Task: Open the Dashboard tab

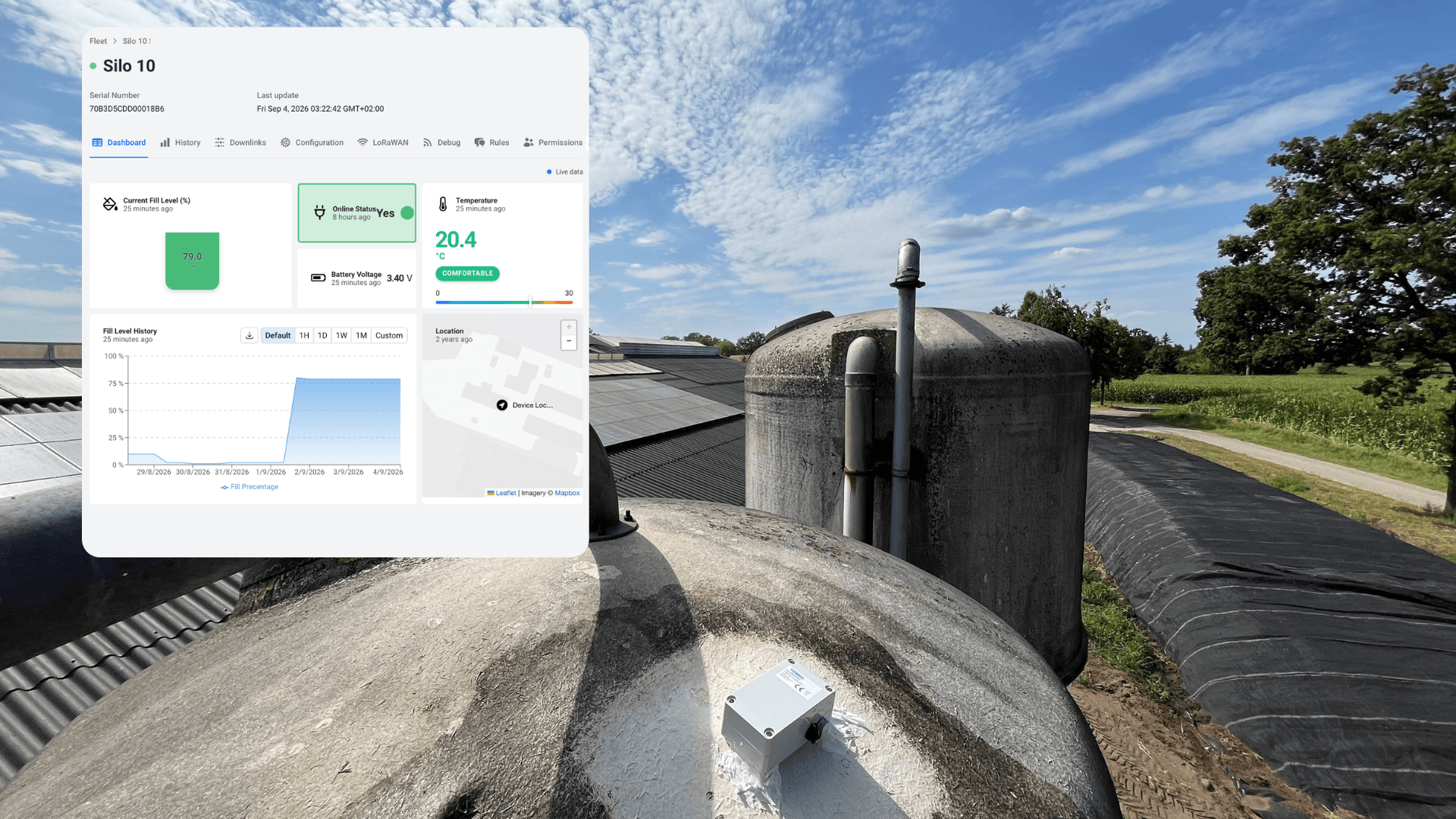Action: [x=119, y=143]
